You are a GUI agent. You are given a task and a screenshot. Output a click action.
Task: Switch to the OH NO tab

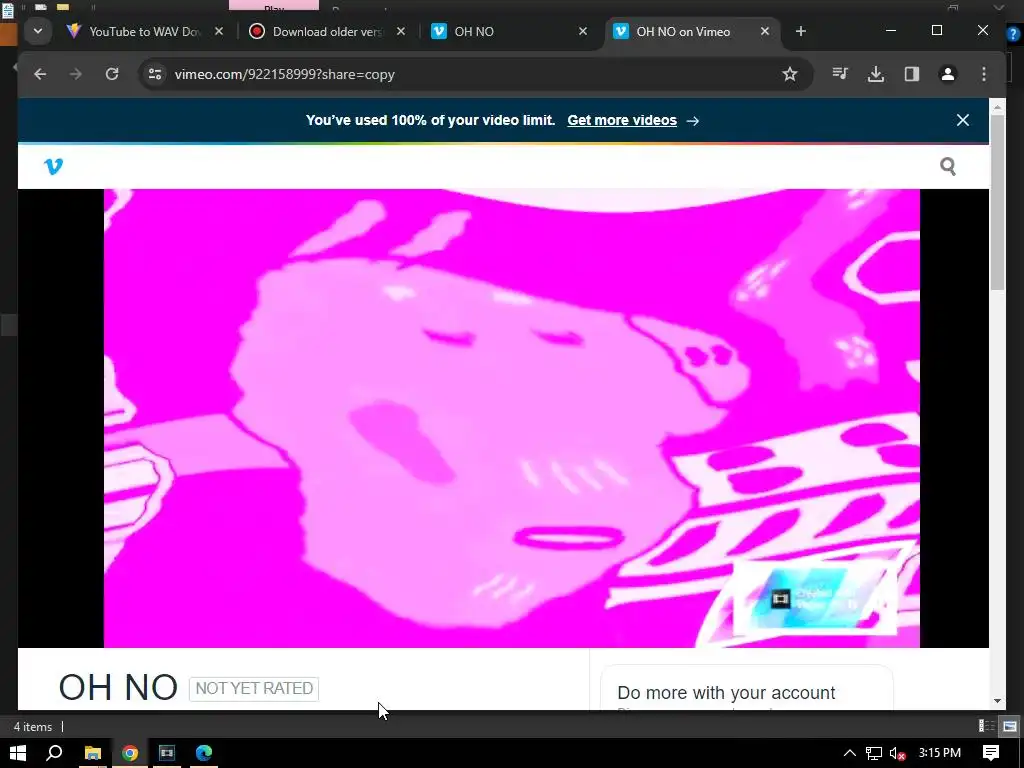[502, 31]
